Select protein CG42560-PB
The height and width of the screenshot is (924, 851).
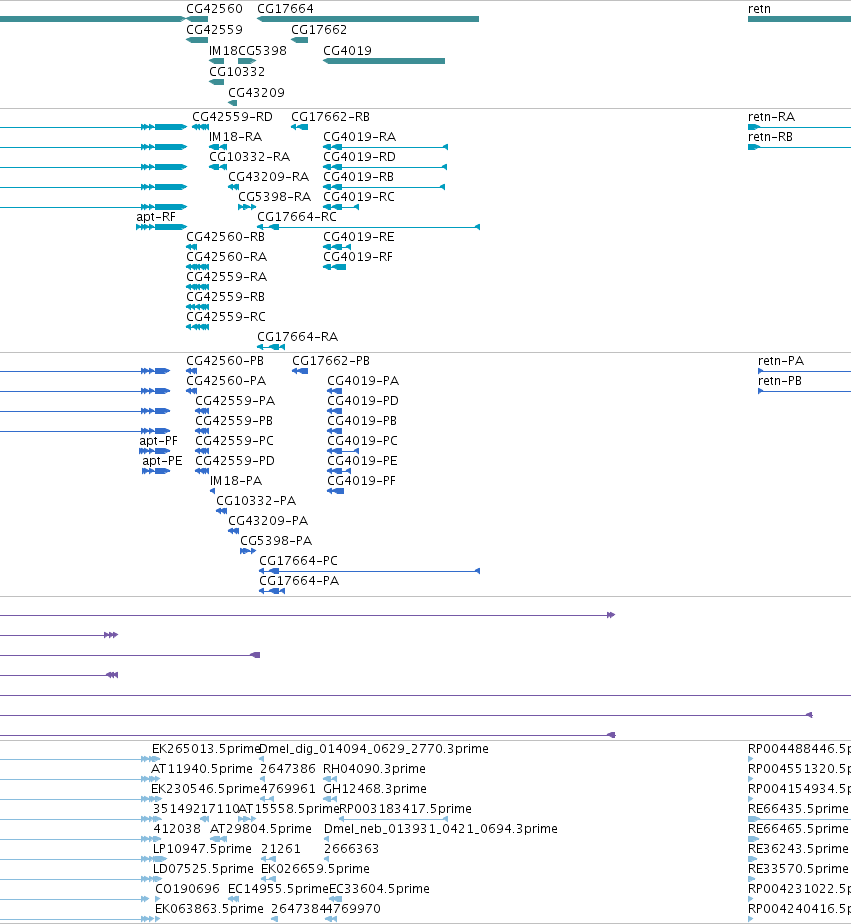[x=225, y=361]
